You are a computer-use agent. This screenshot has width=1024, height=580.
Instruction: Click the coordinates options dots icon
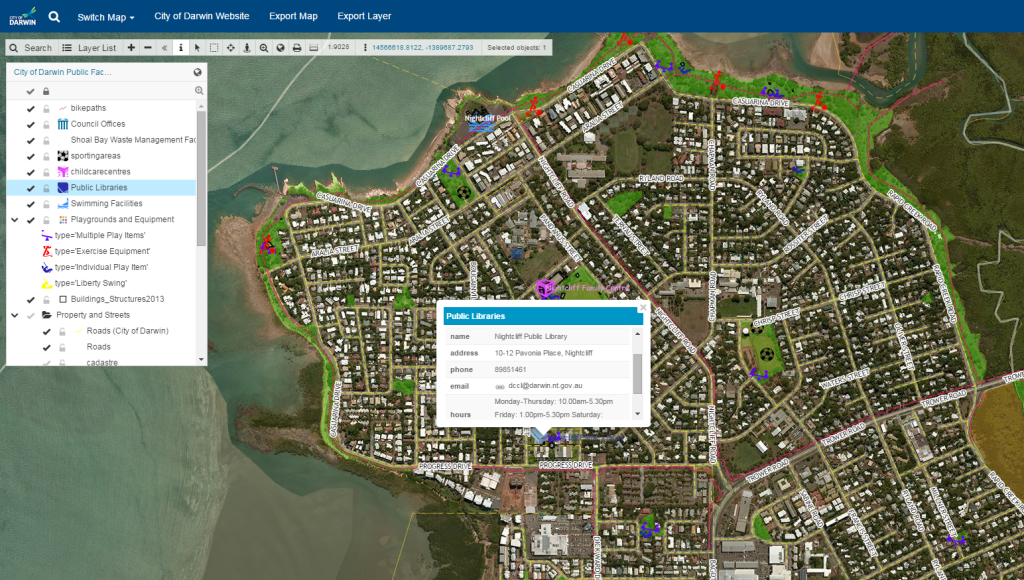(x=365, y=48)
